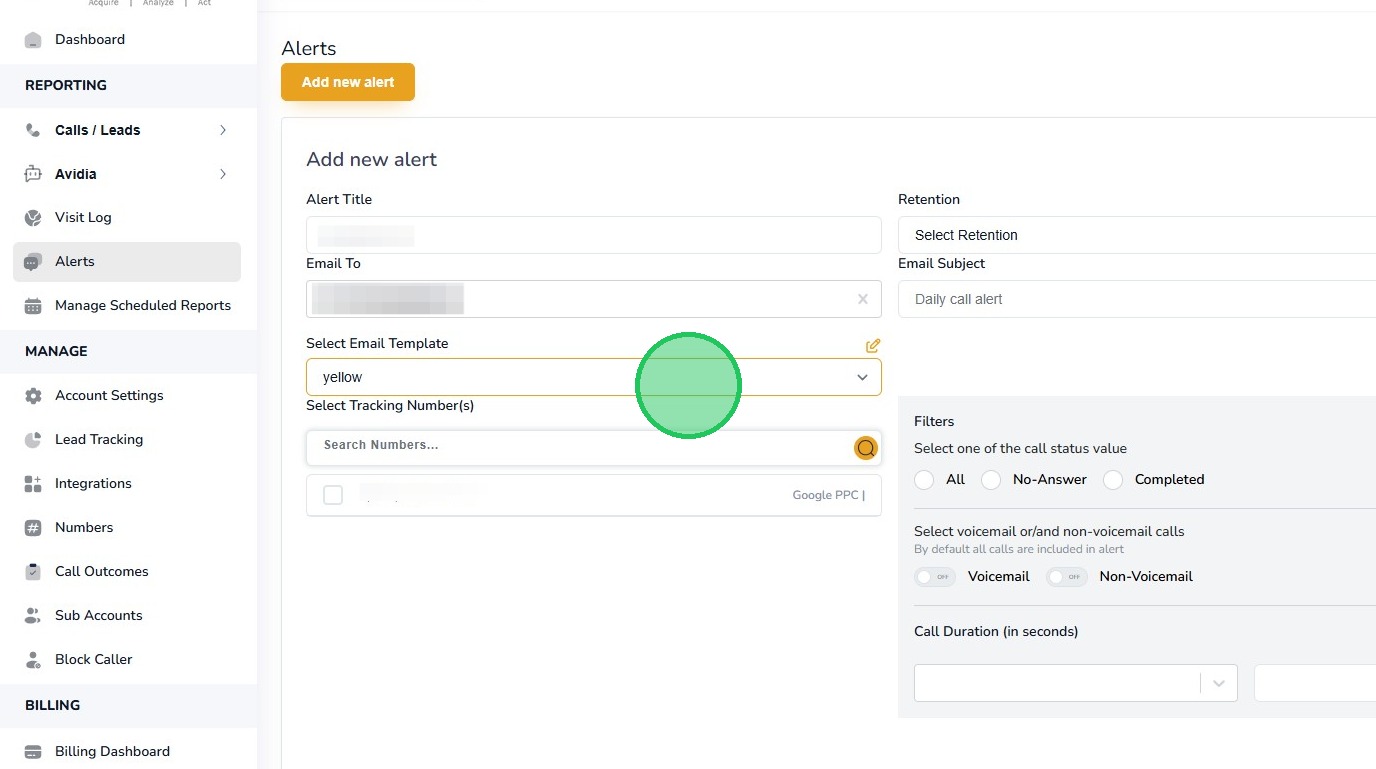Open the Select Email Template dropdown
The width and height of the screenshot is (1376, 769).
coord(593,377)
